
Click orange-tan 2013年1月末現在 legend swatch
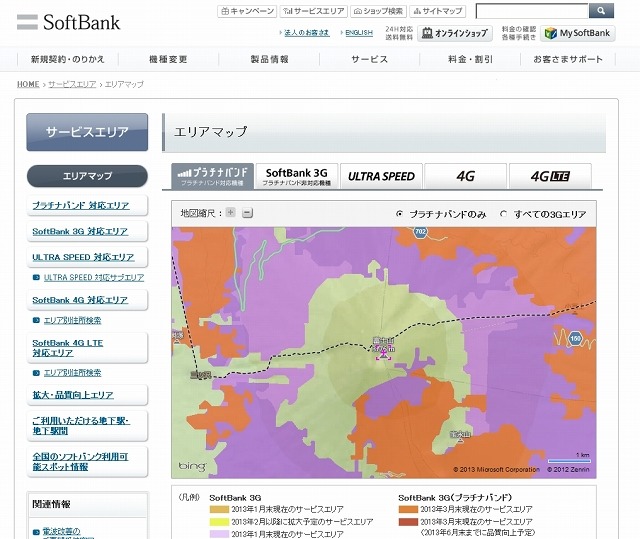[219, 510]
